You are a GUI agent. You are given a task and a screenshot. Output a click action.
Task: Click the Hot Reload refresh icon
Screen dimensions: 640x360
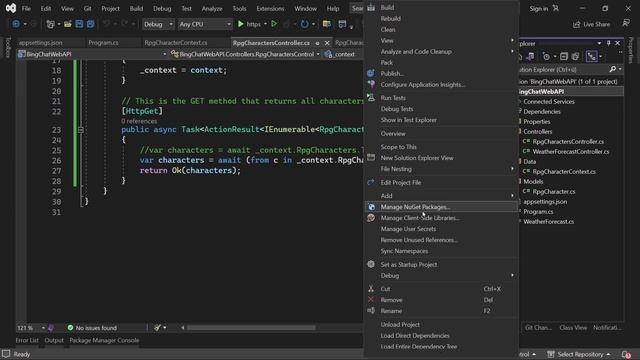pyautogui.click(x=304, y=24)
